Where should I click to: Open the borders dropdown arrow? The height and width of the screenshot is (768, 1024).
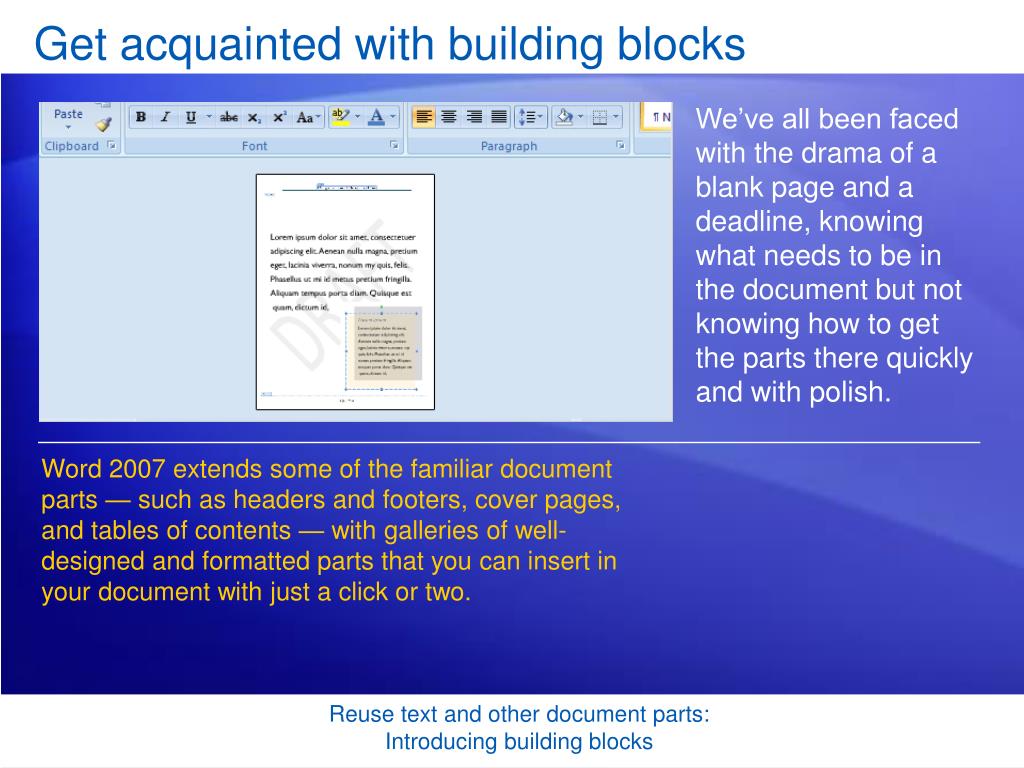[615, 118]
